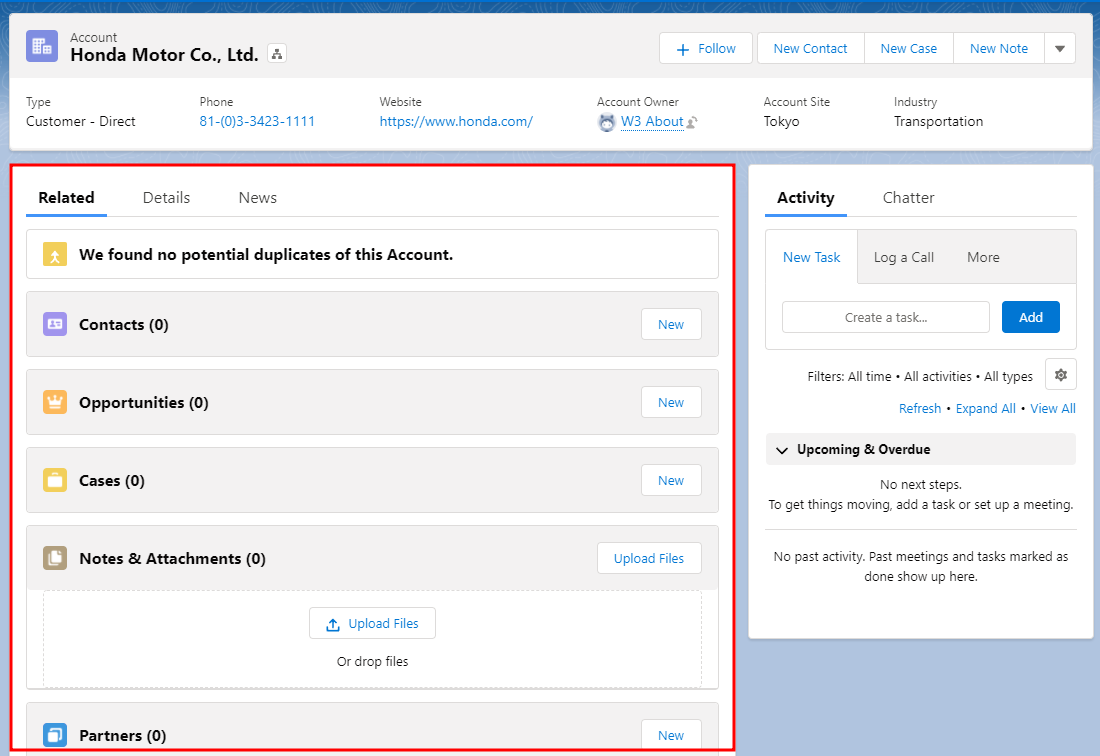Open activity timeline settings gear

pos(1061,374)
